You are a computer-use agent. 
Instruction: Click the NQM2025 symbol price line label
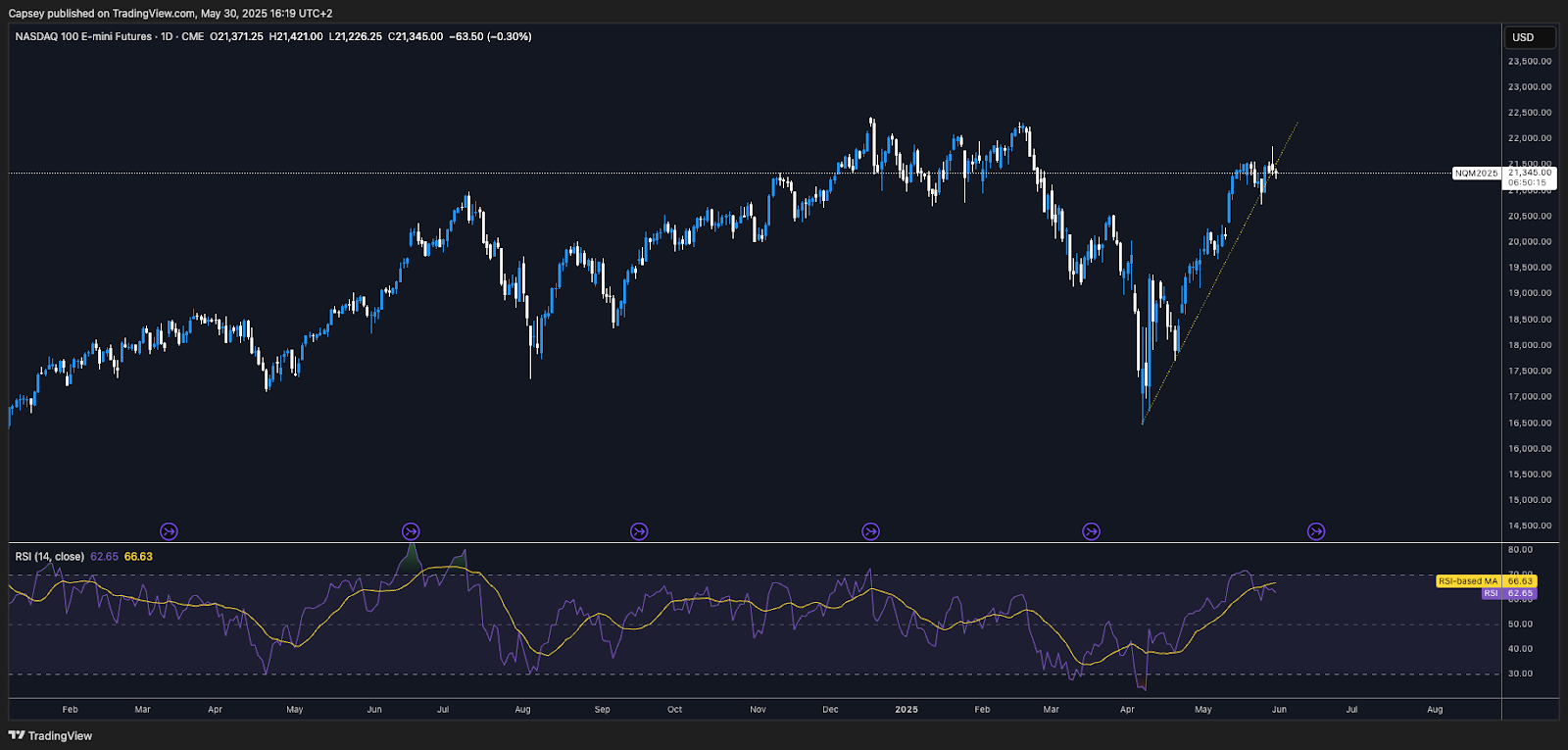click(x=1476, y=174)
